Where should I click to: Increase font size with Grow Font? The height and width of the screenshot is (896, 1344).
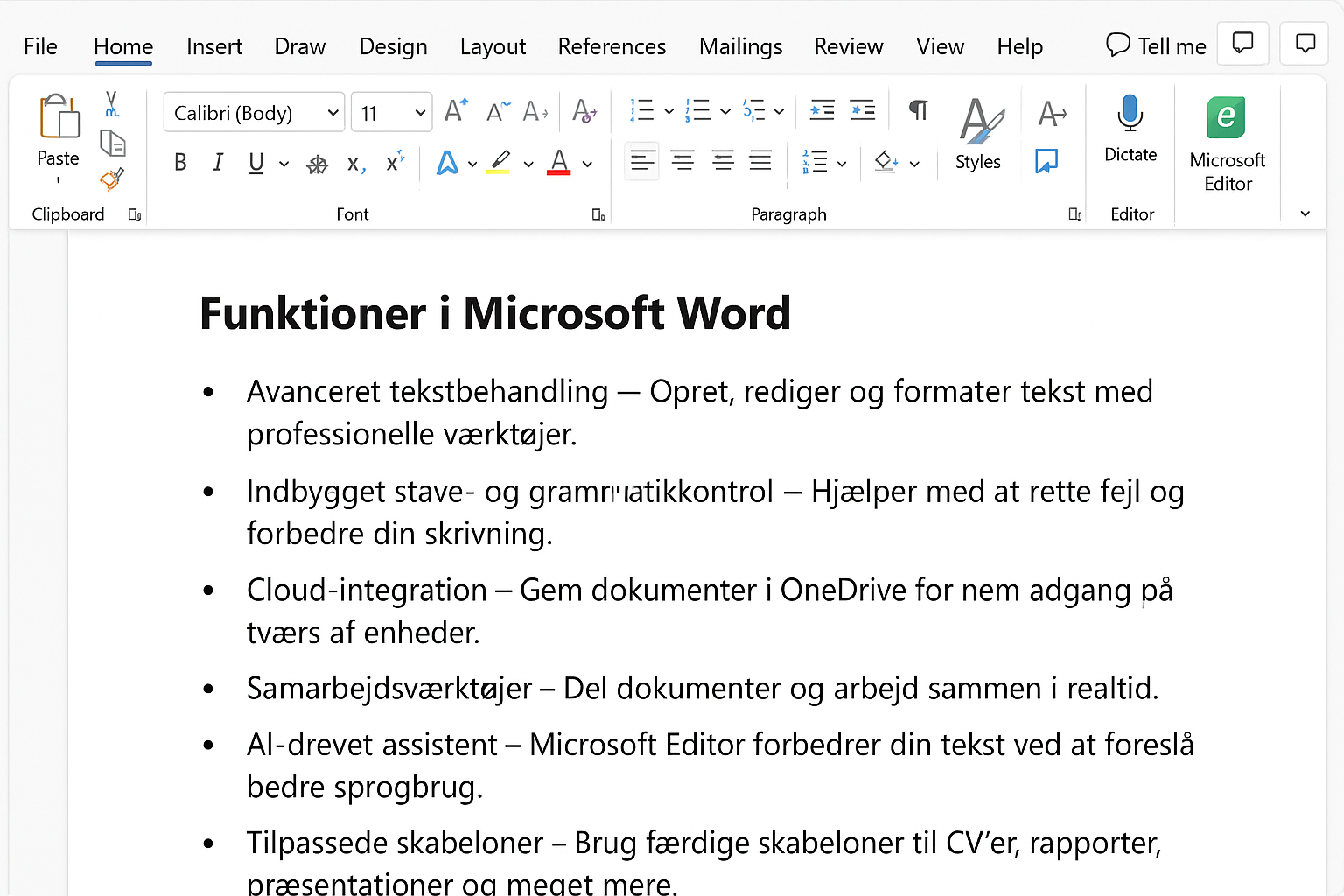[x=456, y=111]
